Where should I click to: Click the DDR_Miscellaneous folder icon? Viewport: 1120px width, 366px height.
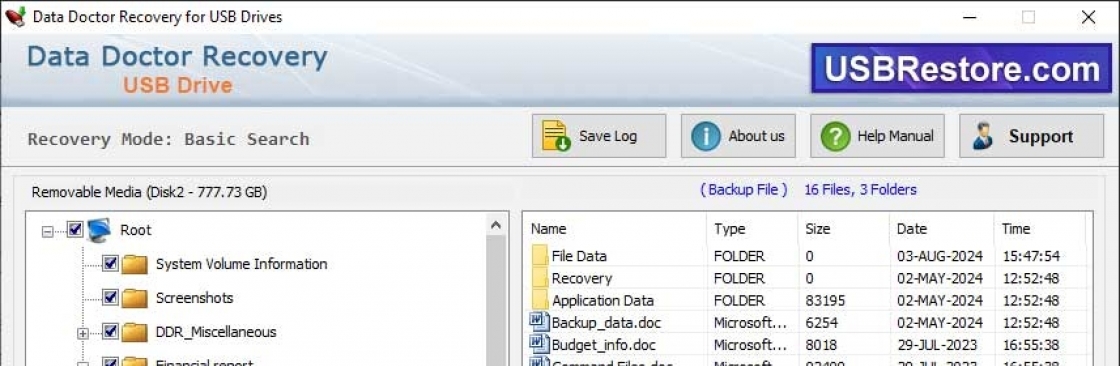tap(134, 332)
